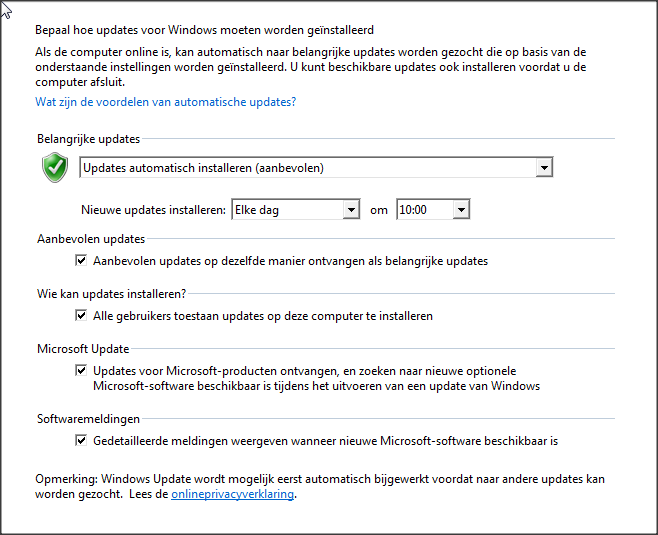Click the 'Opmerking: Windows Update' note text
This screenshot has height=535, width=658.
[x=320, y=487]
